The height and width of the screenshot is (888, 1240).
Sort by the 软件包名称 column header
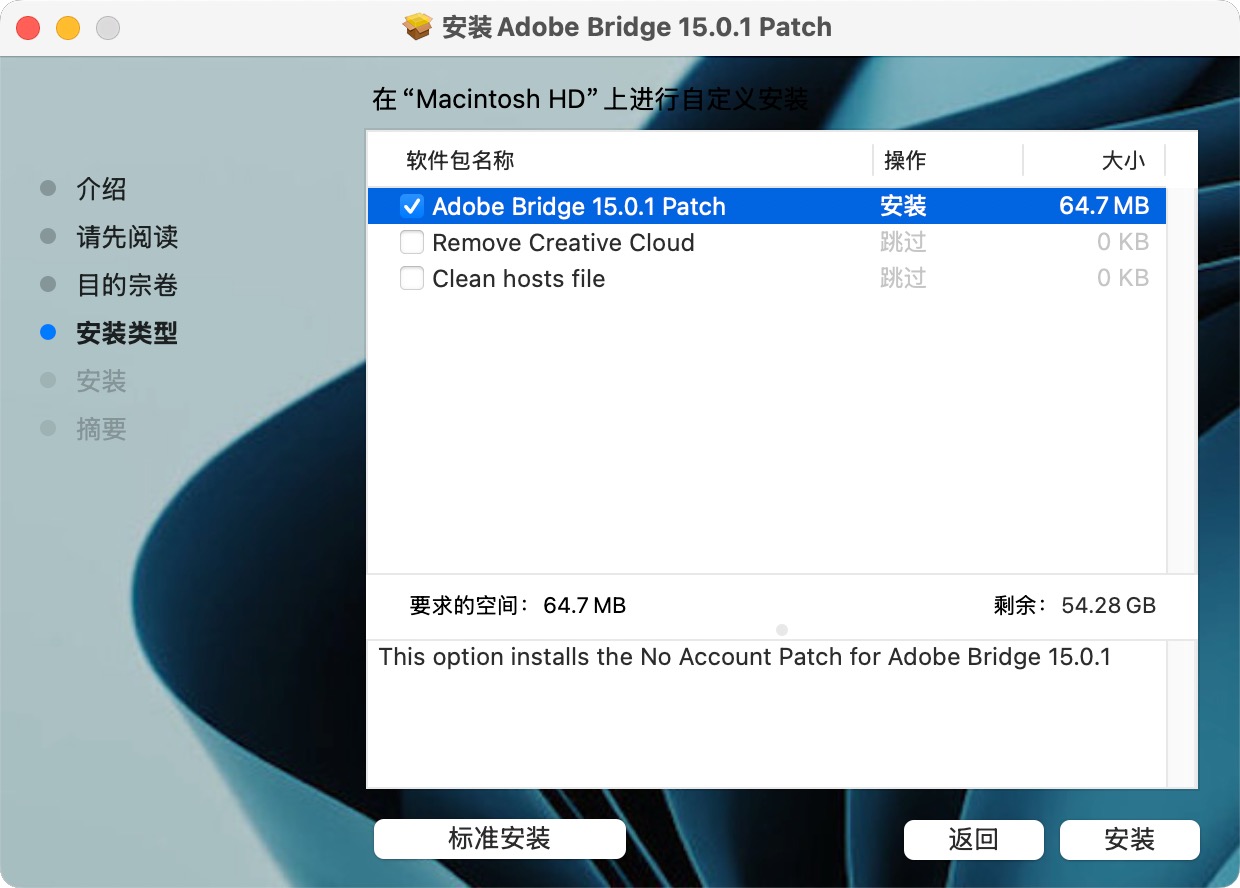(460, 160)
